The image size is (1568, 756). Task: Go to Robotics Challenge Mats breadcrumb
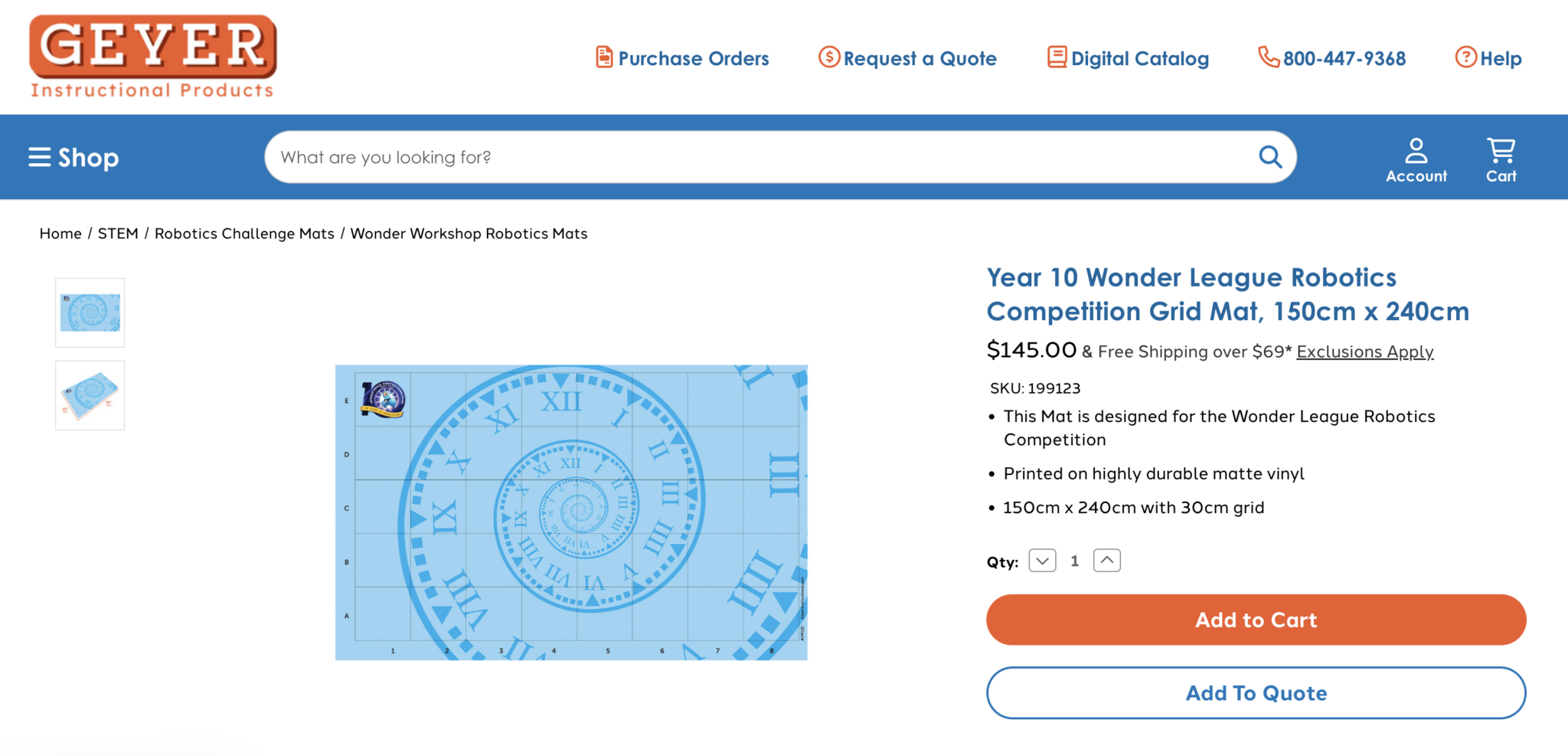tap(243, 233)
